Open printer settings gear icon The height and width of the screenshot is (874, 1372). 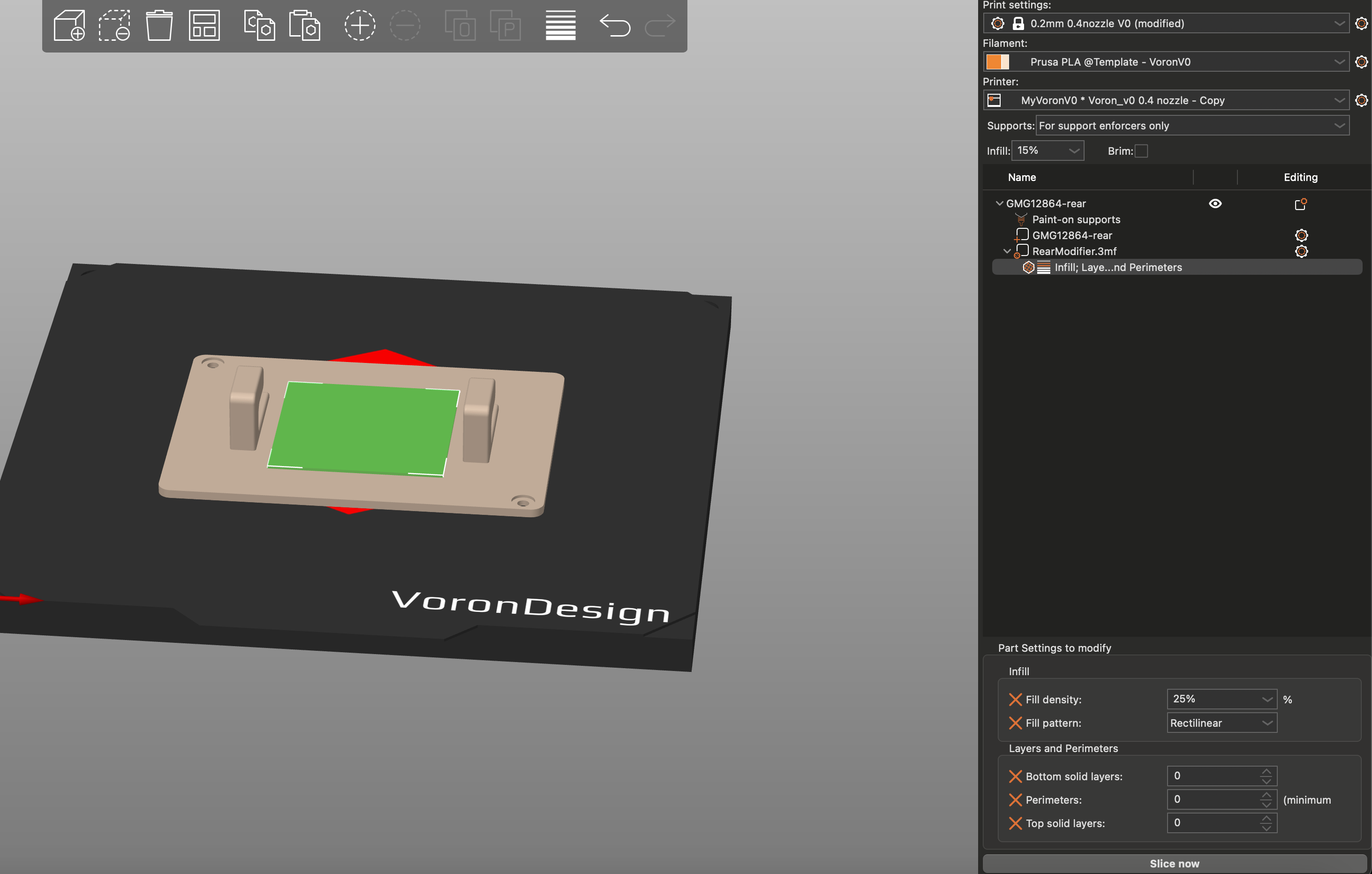pos(1361,100)
